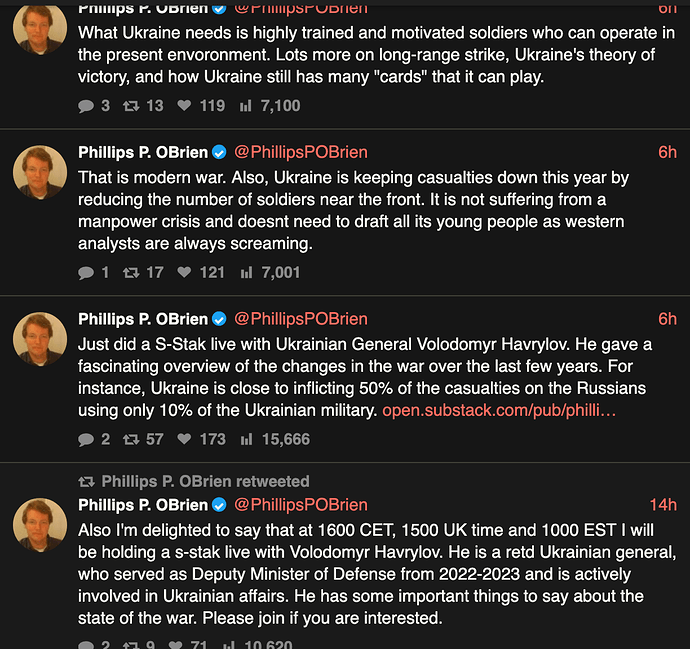Click the retweet icon showing 13 retweets
The image size is (690, 649).
(x=130, y=105)
